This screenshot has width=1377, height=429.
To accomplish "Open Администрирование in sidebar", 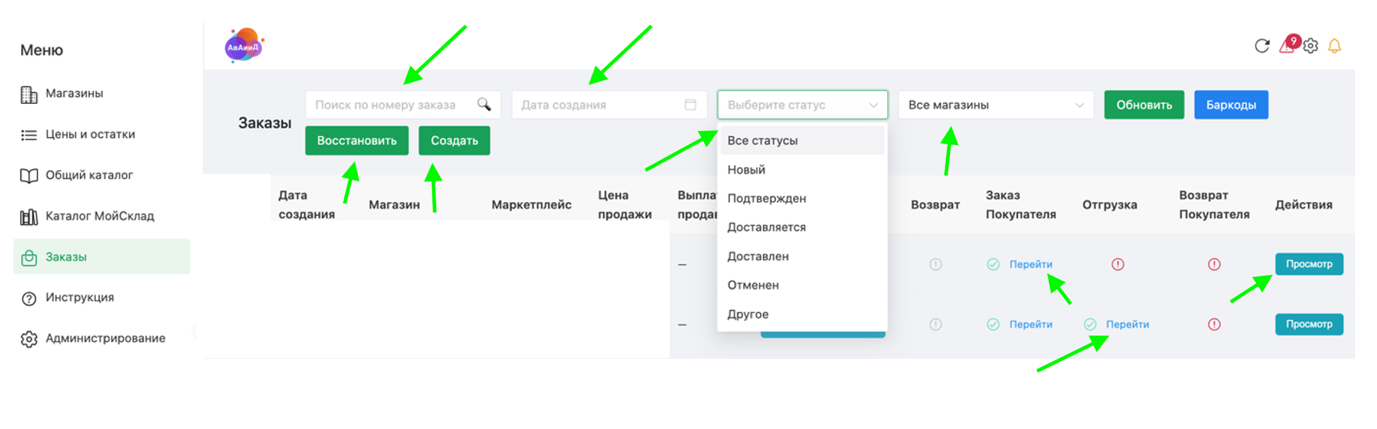I will (105, 338).
